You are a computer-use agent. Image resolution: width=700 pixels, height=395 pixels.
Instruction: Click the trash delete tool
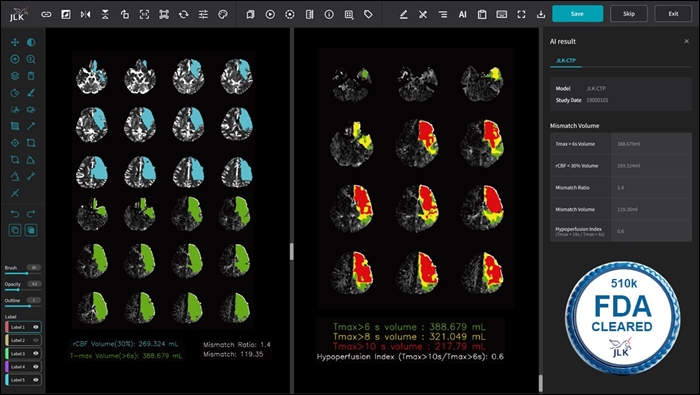(x=31, y=76)
